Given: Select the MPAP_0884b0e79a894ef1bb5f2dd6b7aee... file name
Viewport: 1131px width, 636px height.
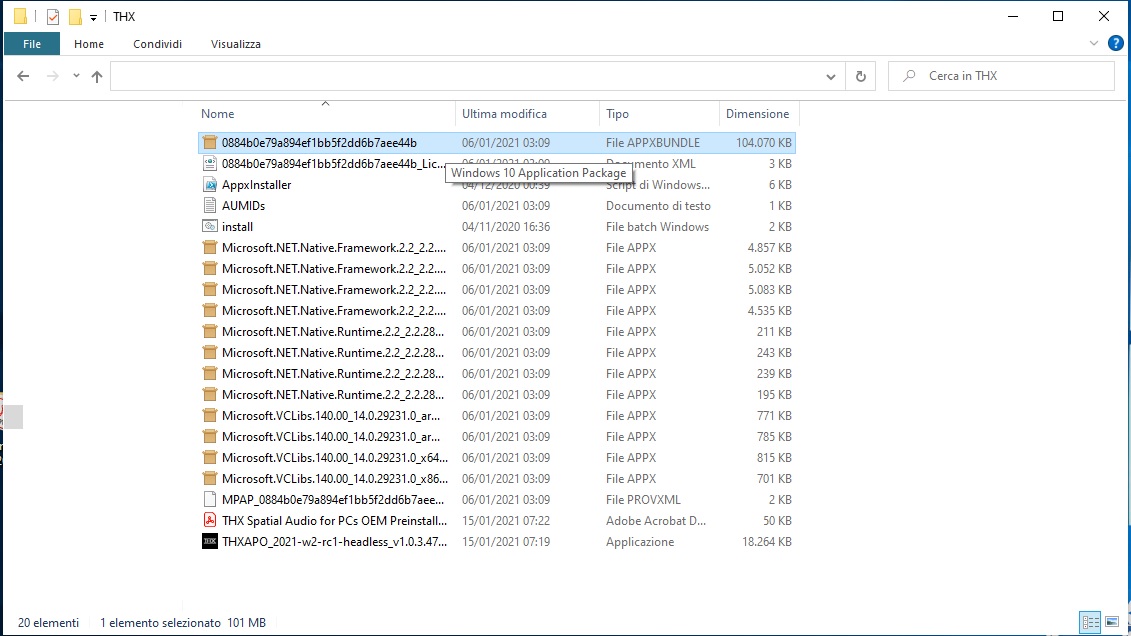Looking at the screenshot, I should coord(333,499).
